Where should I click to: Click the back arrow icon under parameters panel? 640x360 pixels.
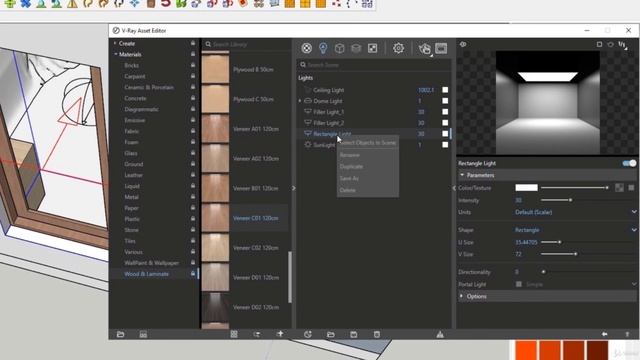(604, 334)
